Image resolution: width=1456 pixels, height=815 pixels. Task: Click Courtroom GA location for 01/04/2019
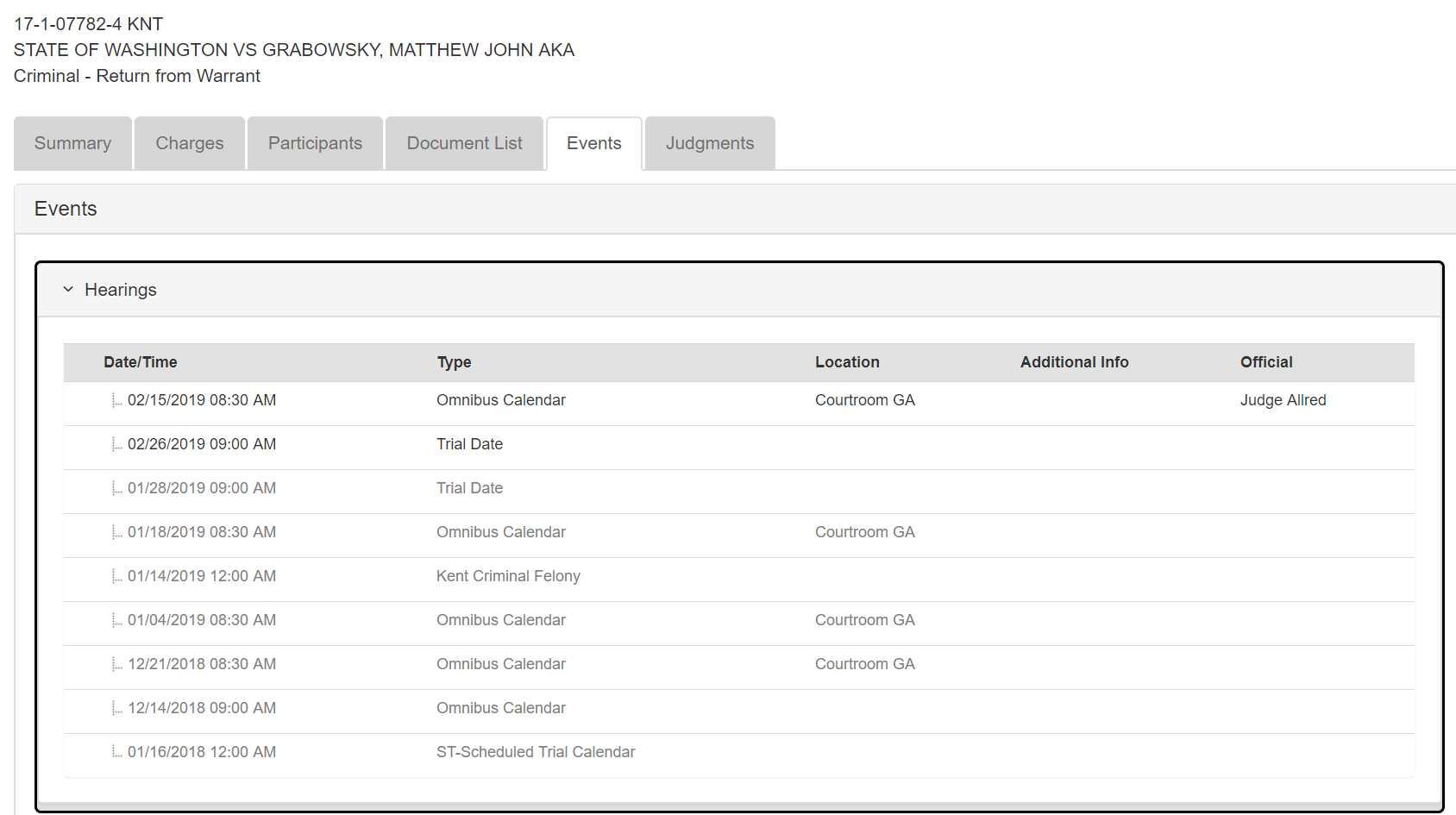[x=865, y=620]
